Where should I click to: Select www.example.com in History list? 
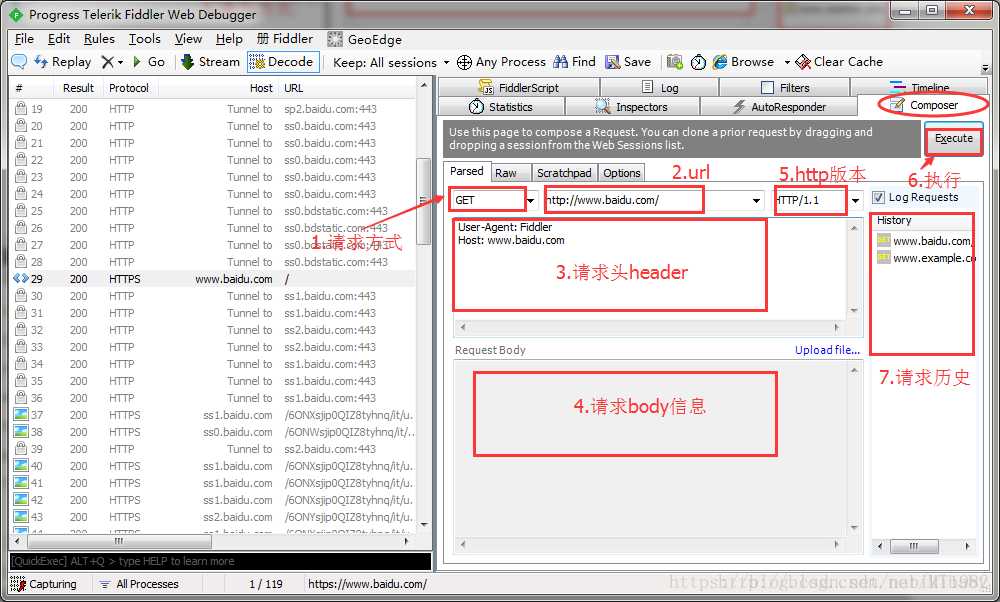(926, 258)
